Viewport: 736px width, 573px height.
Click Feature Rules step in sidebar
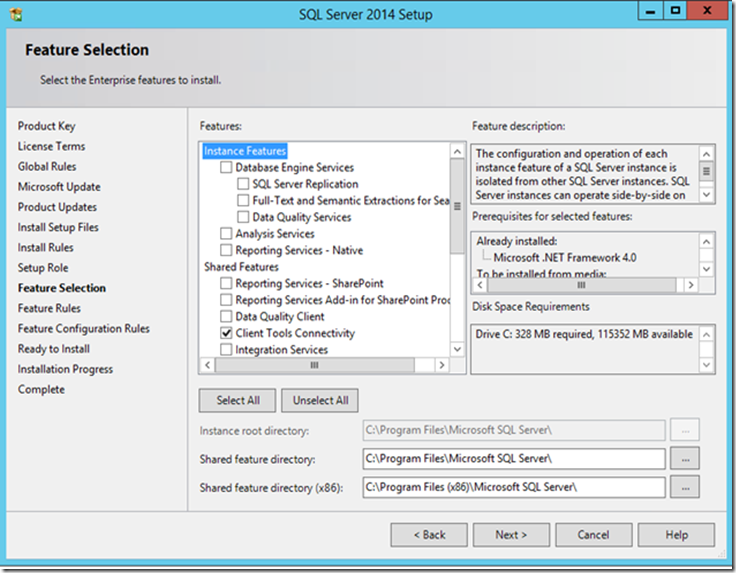[x=49, y=308]
